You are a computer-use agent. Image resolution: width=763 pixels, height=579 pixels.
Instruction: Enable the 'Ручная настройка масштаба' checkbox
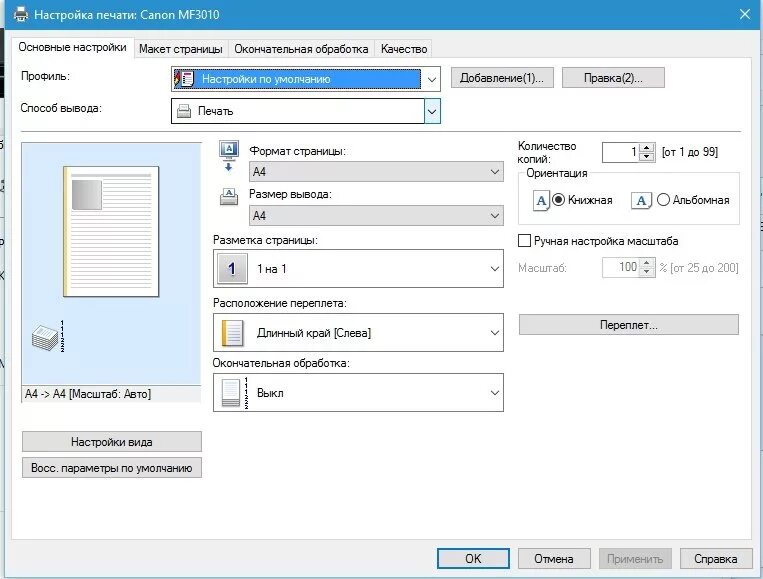[524, 241]
